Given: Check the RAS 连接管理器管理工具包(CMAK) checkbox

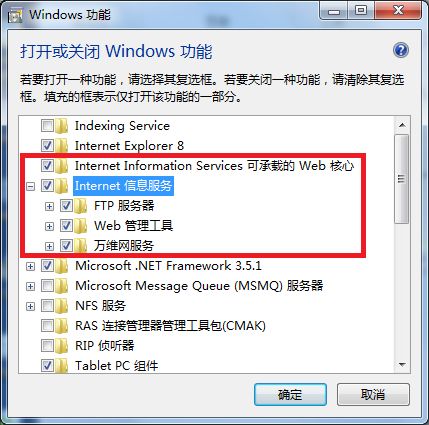Looking at the screenshot, I should click(47, 326).
